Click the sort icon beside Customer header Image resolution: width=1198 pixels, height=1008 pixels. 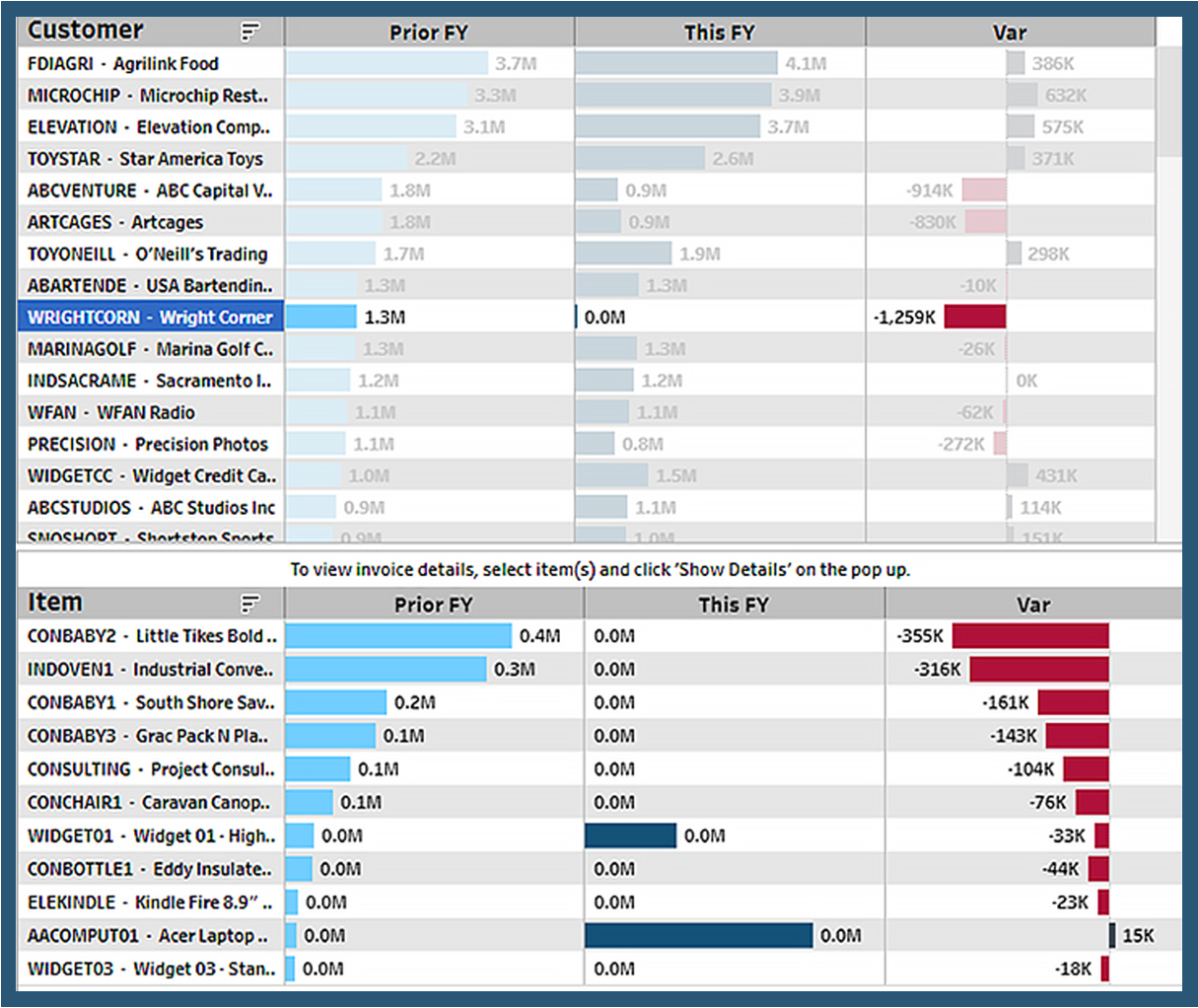click(251, 32)
